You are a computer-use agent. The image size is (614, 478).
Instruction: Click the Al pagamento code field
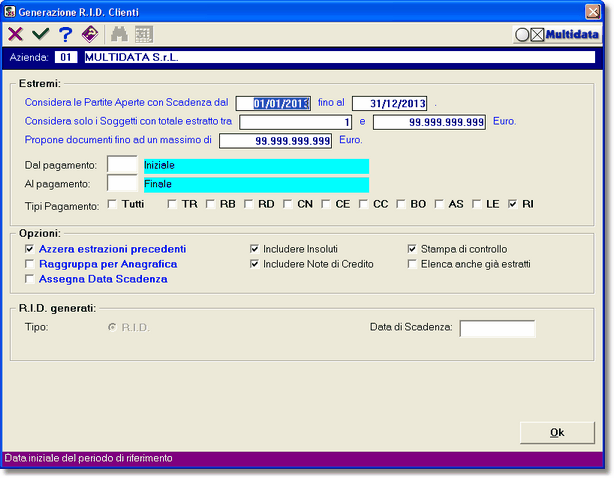click(122, 184)
